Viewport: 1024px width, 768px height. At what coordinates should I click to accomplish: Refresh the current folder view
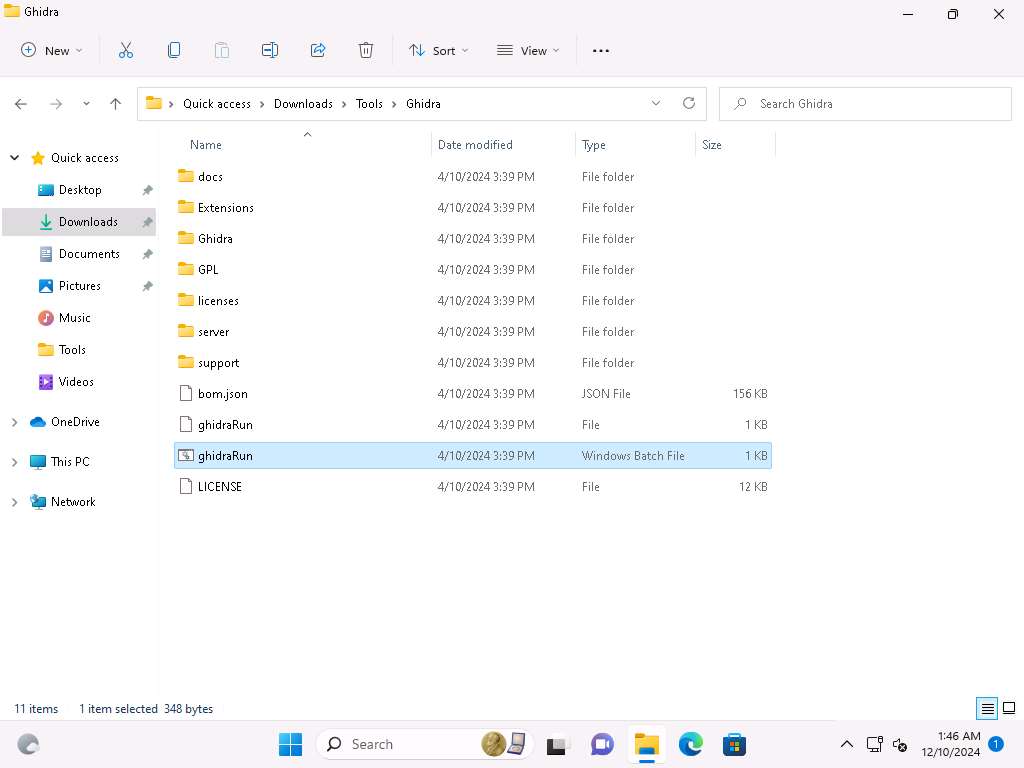[688, 103]
